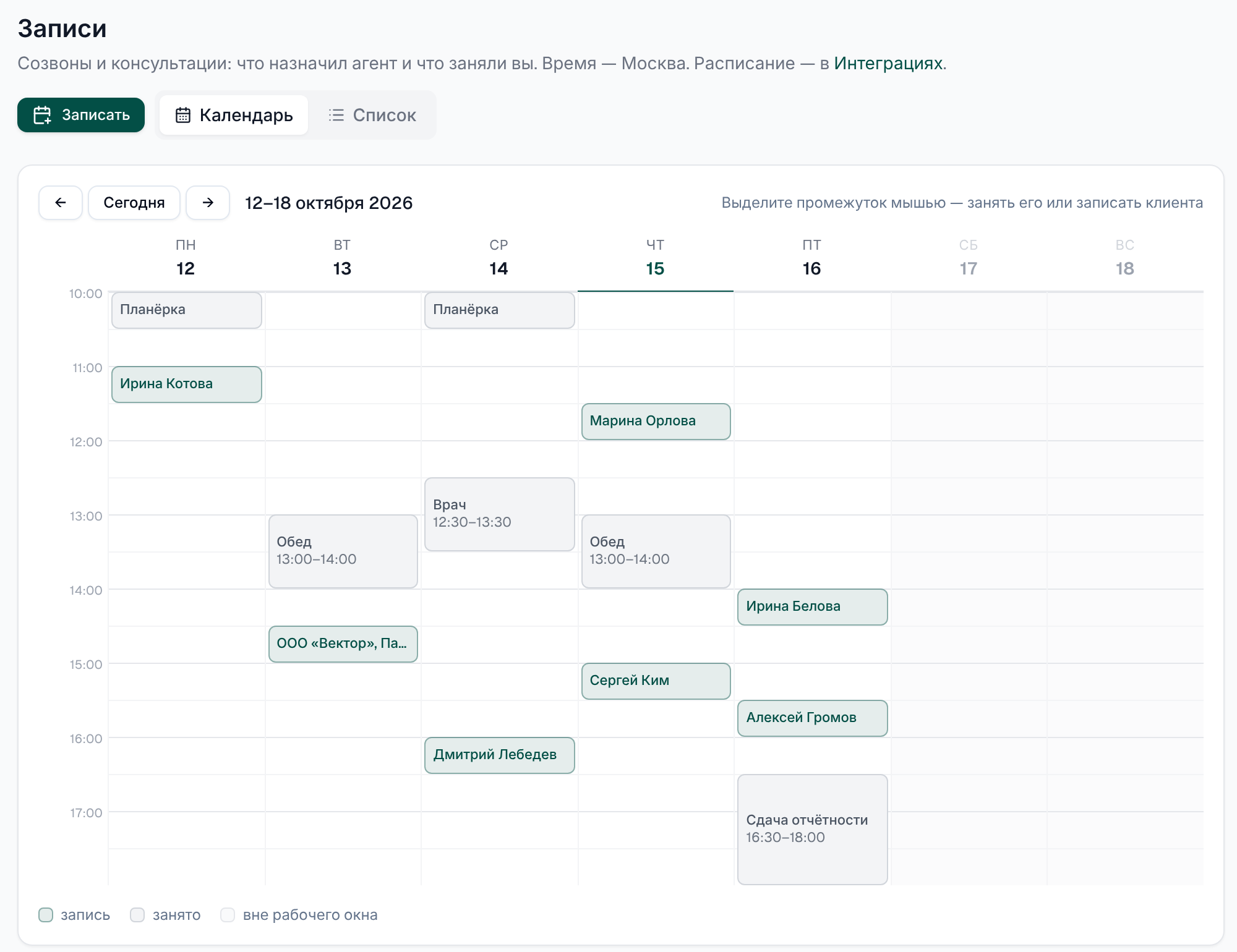Image resolution: width=1237 pixels, height=952 pixels.
Task: Open the Марина Орлова appointment
Action: tap(656, 422)
